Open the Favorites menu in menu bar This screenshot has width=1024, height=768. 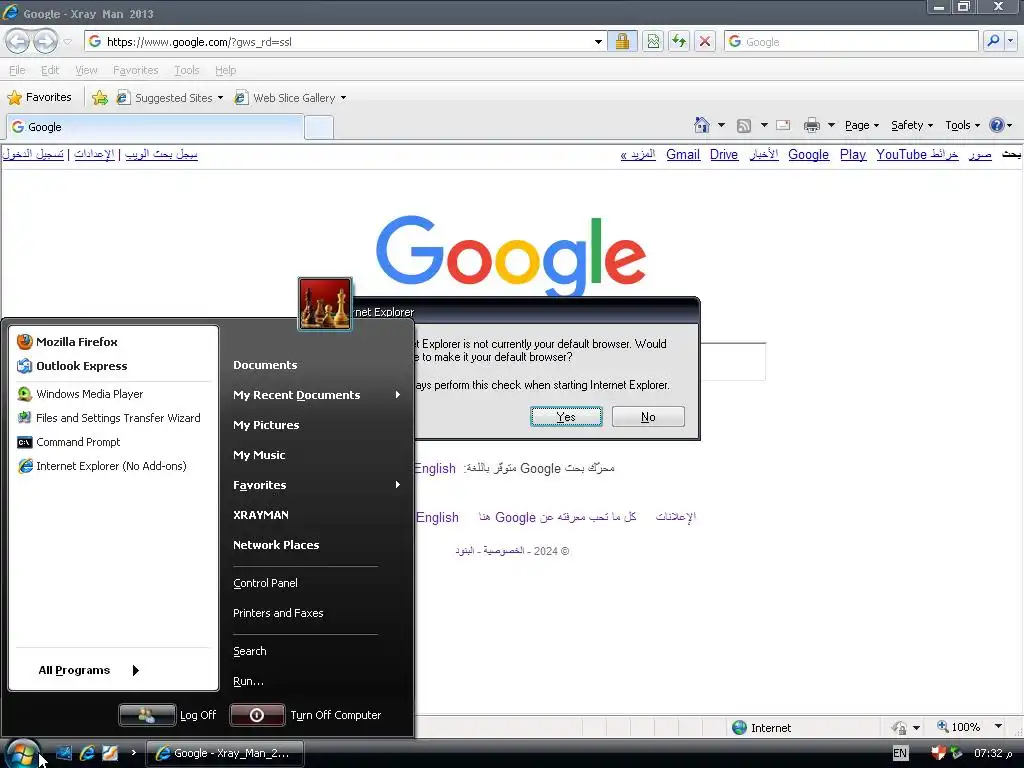136,70
